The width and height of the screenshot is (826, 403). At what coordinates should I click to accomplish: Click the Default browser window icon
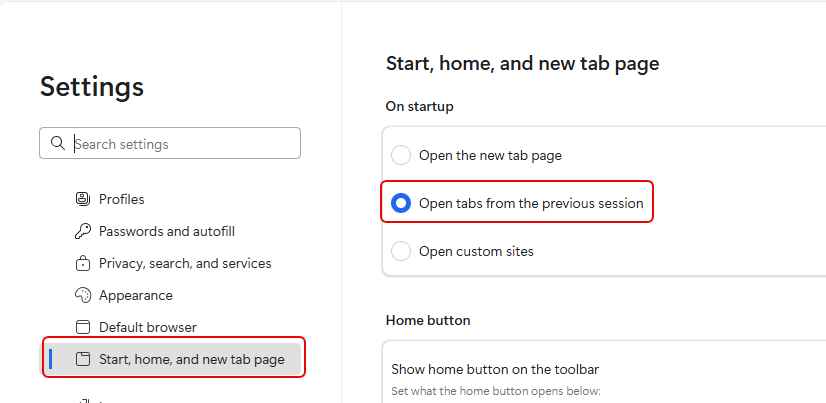tap(83, 327)
